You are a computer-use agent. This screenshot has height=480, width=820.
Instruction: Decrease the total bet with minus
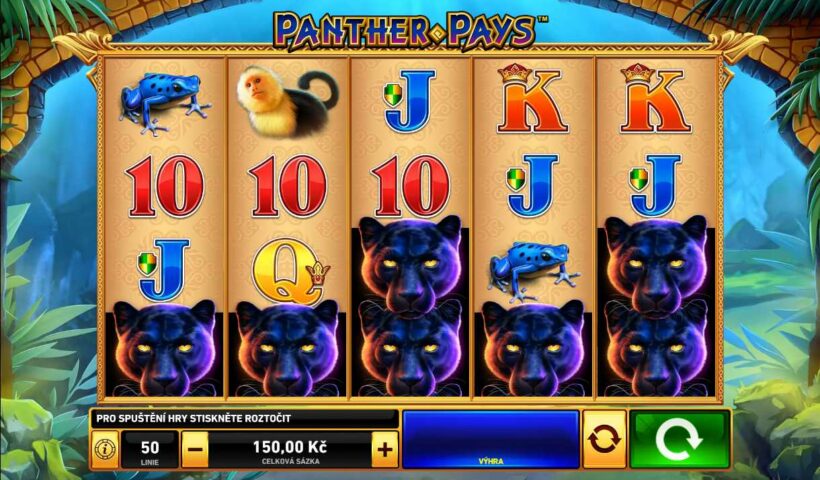tap(195, 449)
